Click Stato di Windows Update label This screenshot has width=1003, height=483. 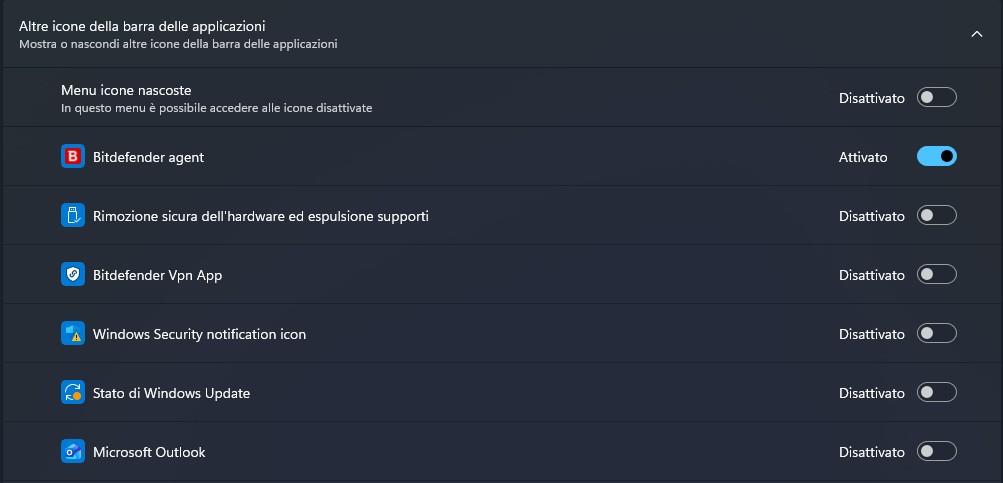(x=171, y=393)
